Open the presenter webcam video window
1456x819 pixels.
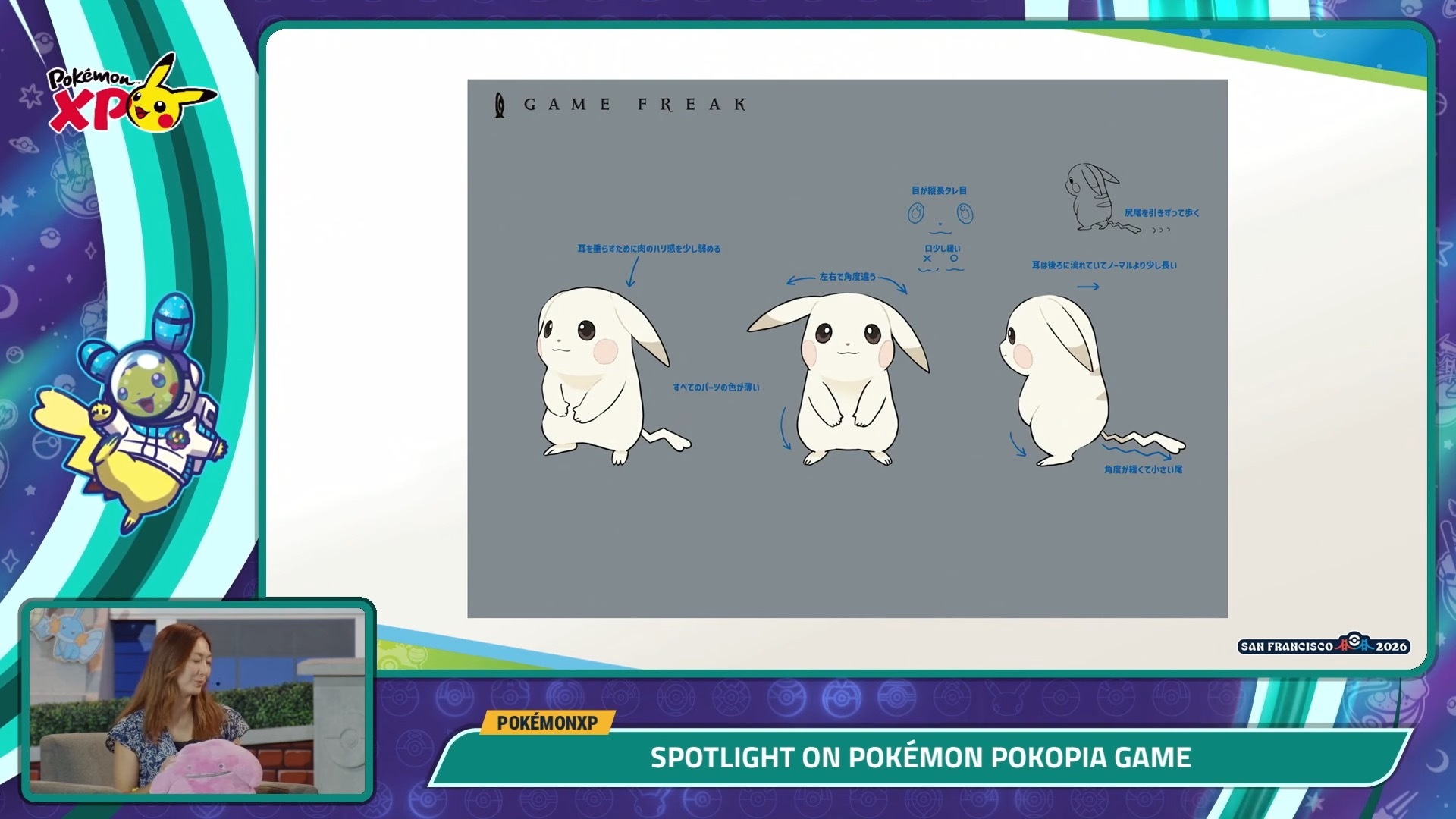tap(197, 700)
